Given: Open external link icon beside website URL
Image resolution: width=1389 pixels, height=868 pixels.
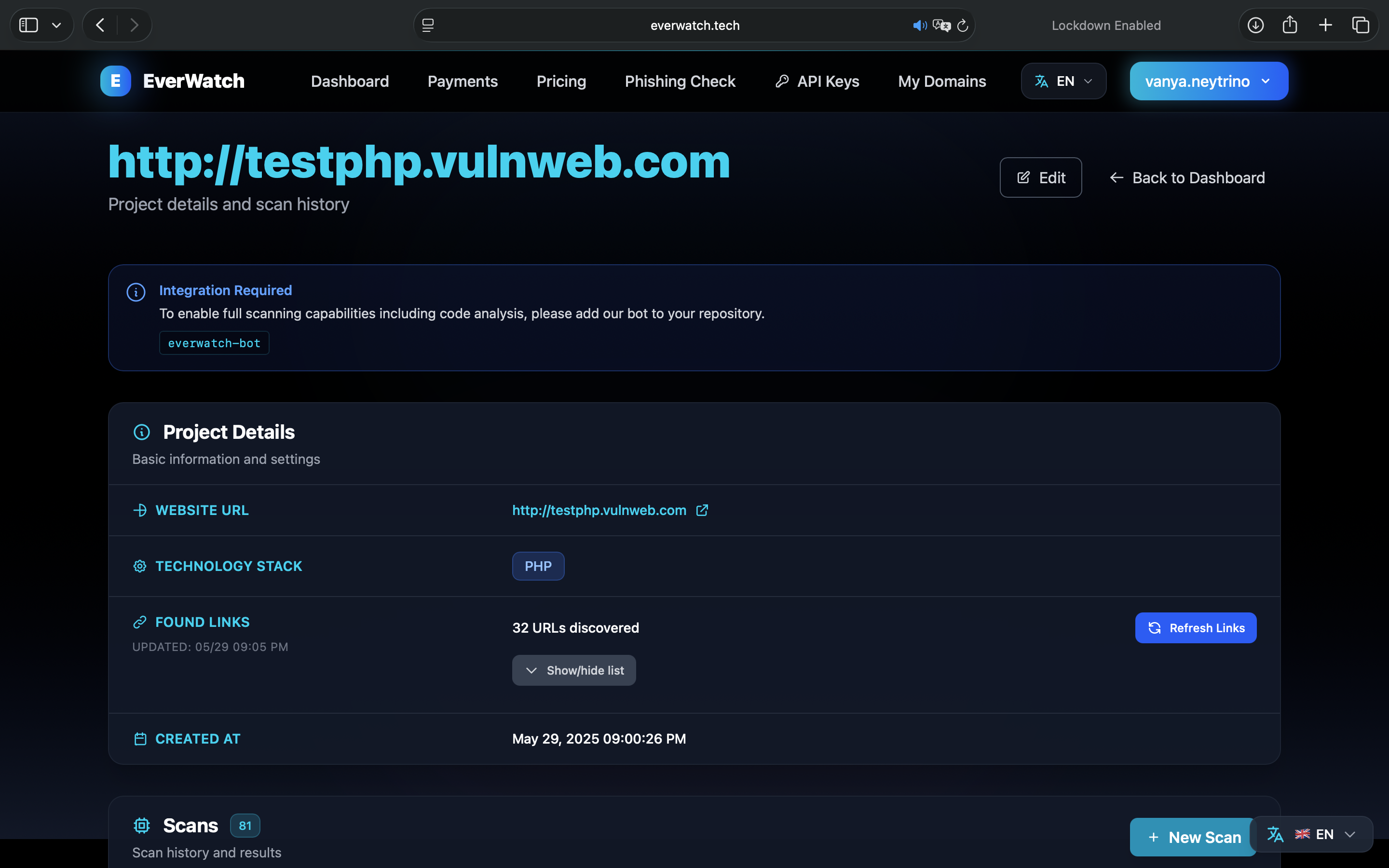Looking at the screenshot, I should click(702, 510).
